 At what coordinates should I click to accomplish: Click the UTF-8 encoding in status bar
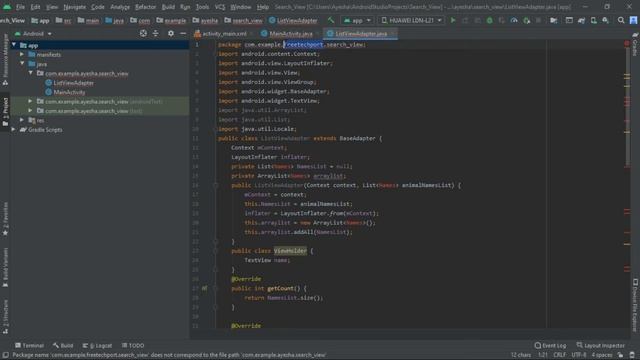[x=578, y=355]
